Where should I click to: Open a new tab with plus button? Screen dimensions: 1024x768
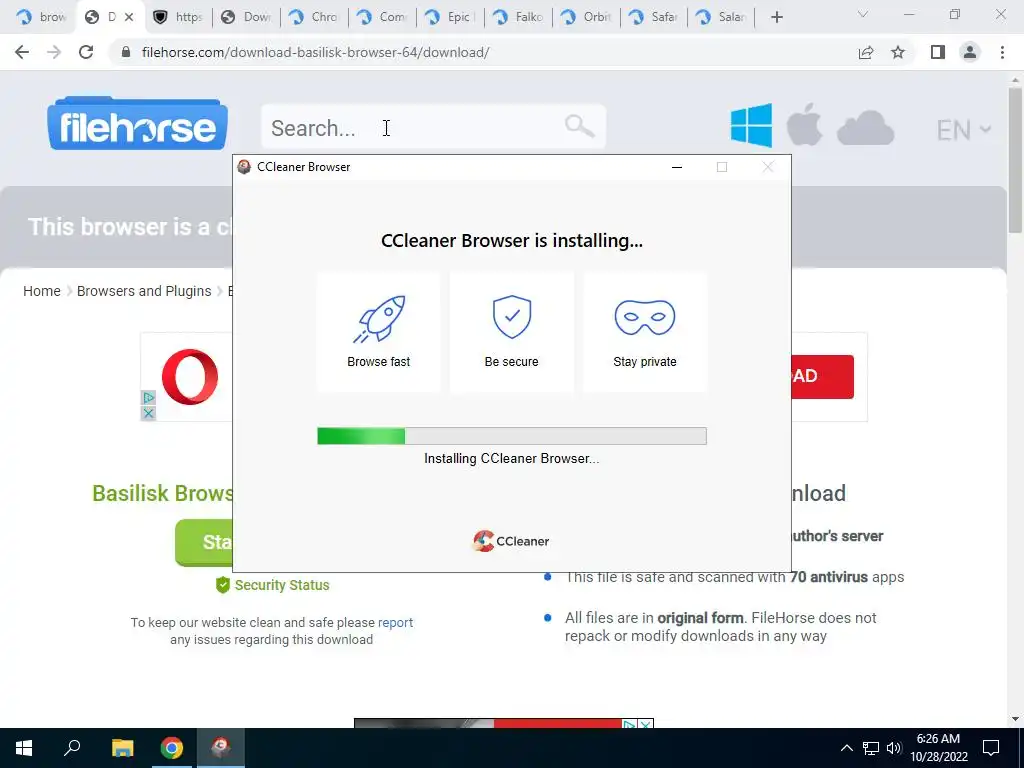pyautogui.click(x=776, y=17)
